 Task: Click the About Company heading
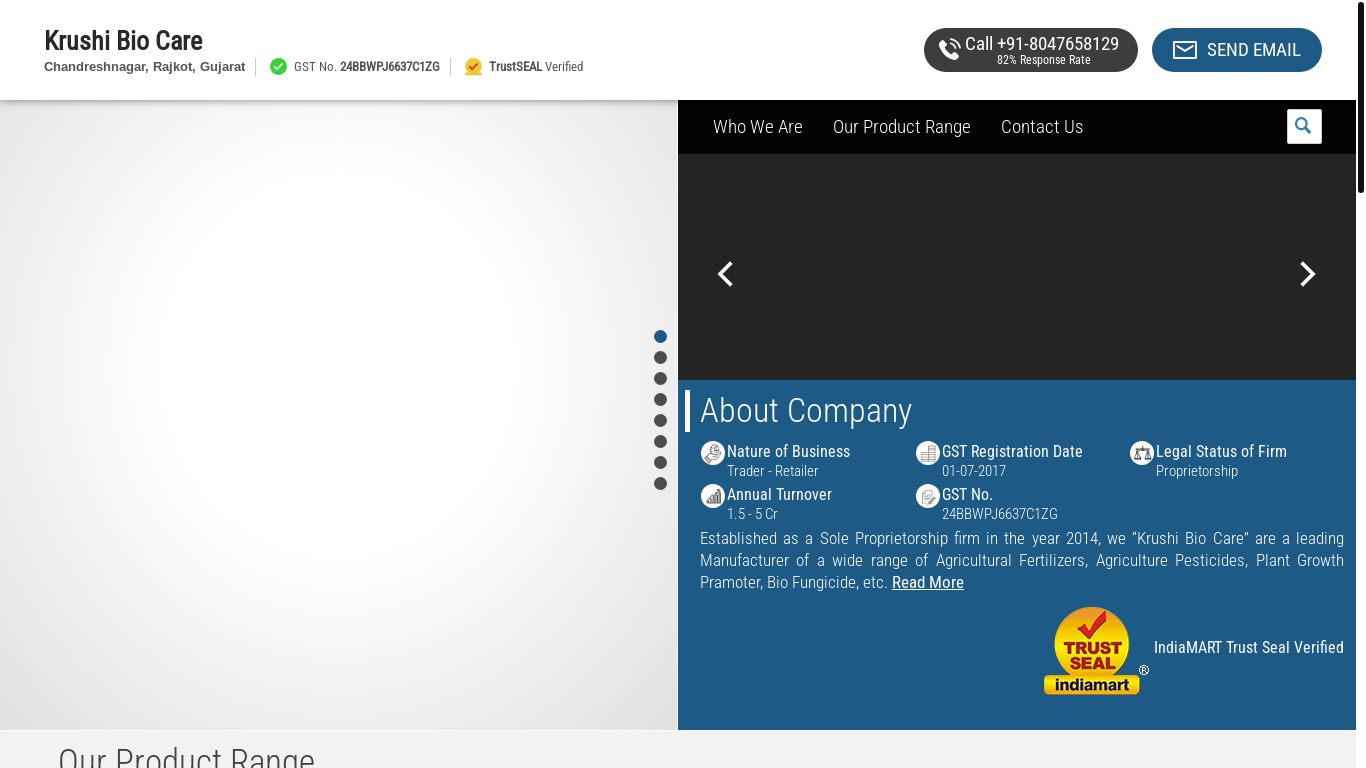pyautogui.click(x=806, y=411)
